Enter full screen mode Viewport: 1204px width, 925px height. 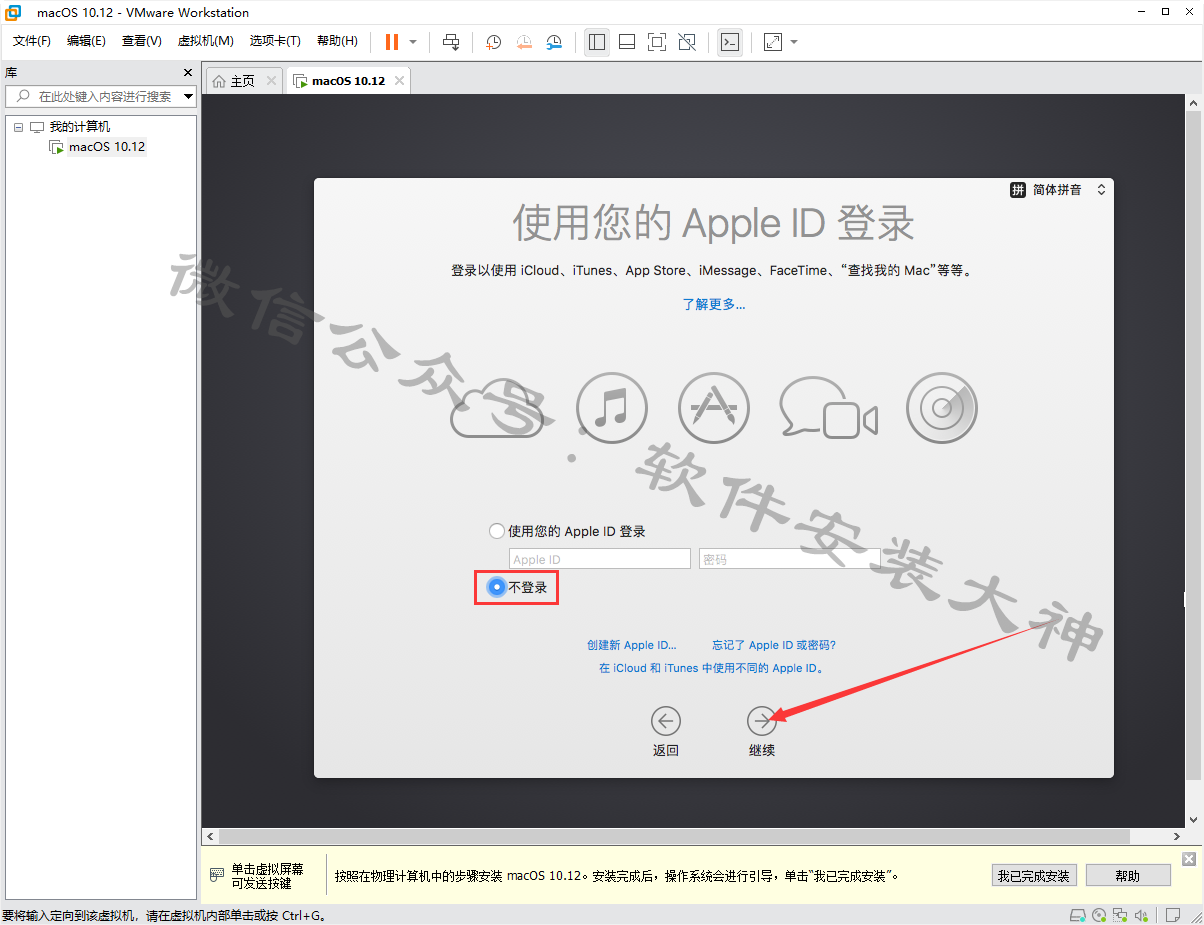(x=657, y=42)
